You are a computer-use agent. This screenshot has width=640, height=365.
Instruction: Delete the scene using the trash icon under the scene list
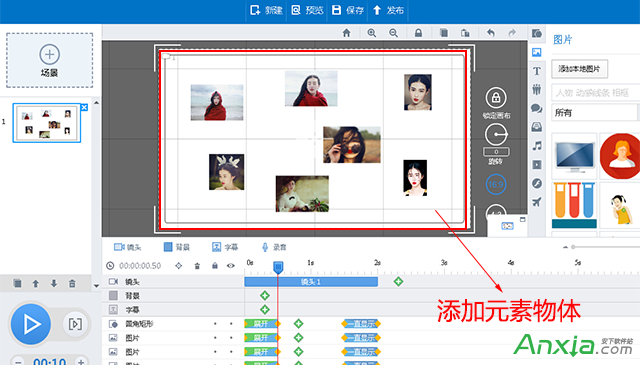click(72, 283)
